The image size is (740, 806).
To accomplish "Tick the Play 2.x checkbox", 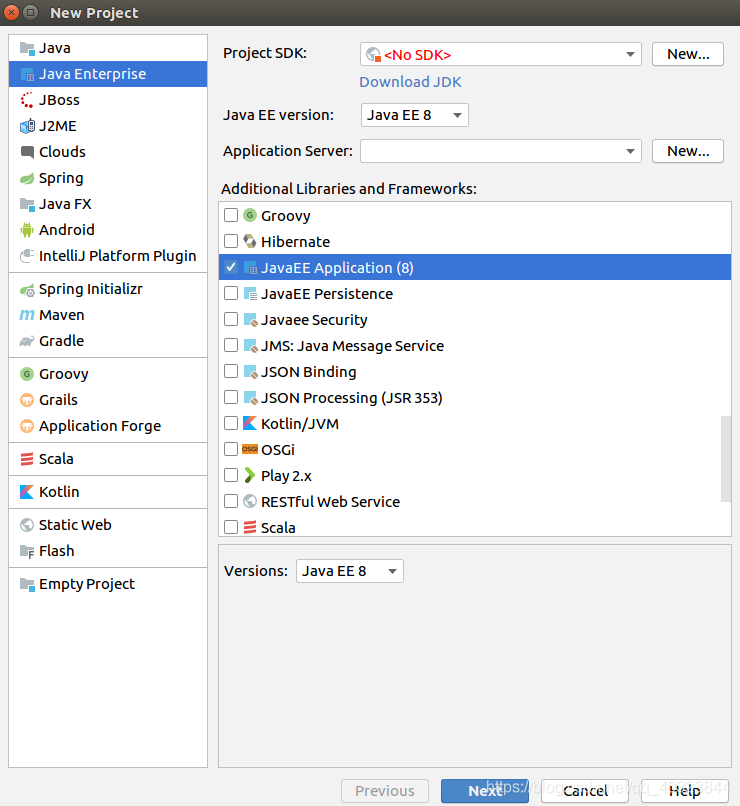I will 231,475.
